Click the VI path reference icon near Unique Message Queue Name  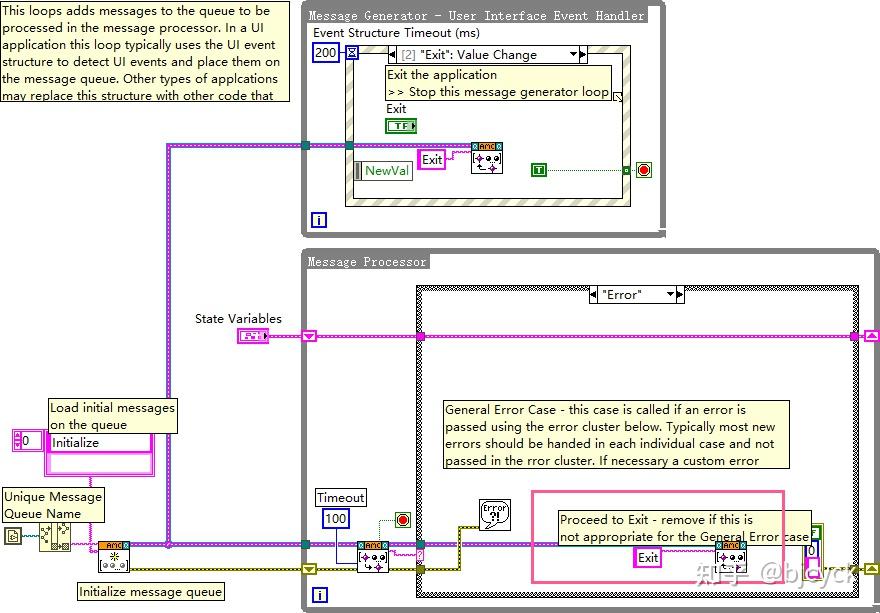point(13,534)
